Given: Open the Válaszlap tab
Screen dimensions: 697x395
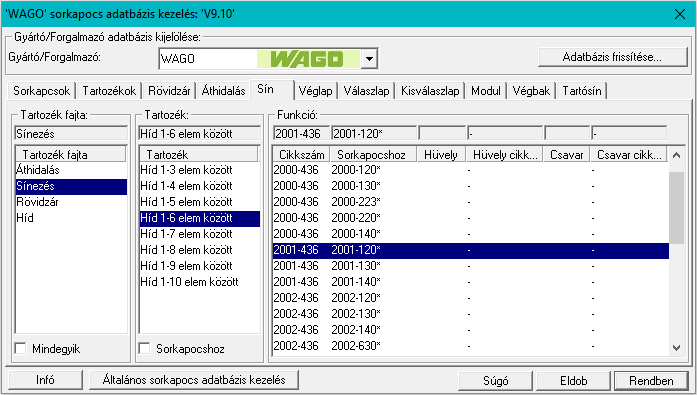Looking at the screenshot, I should 366,91.
